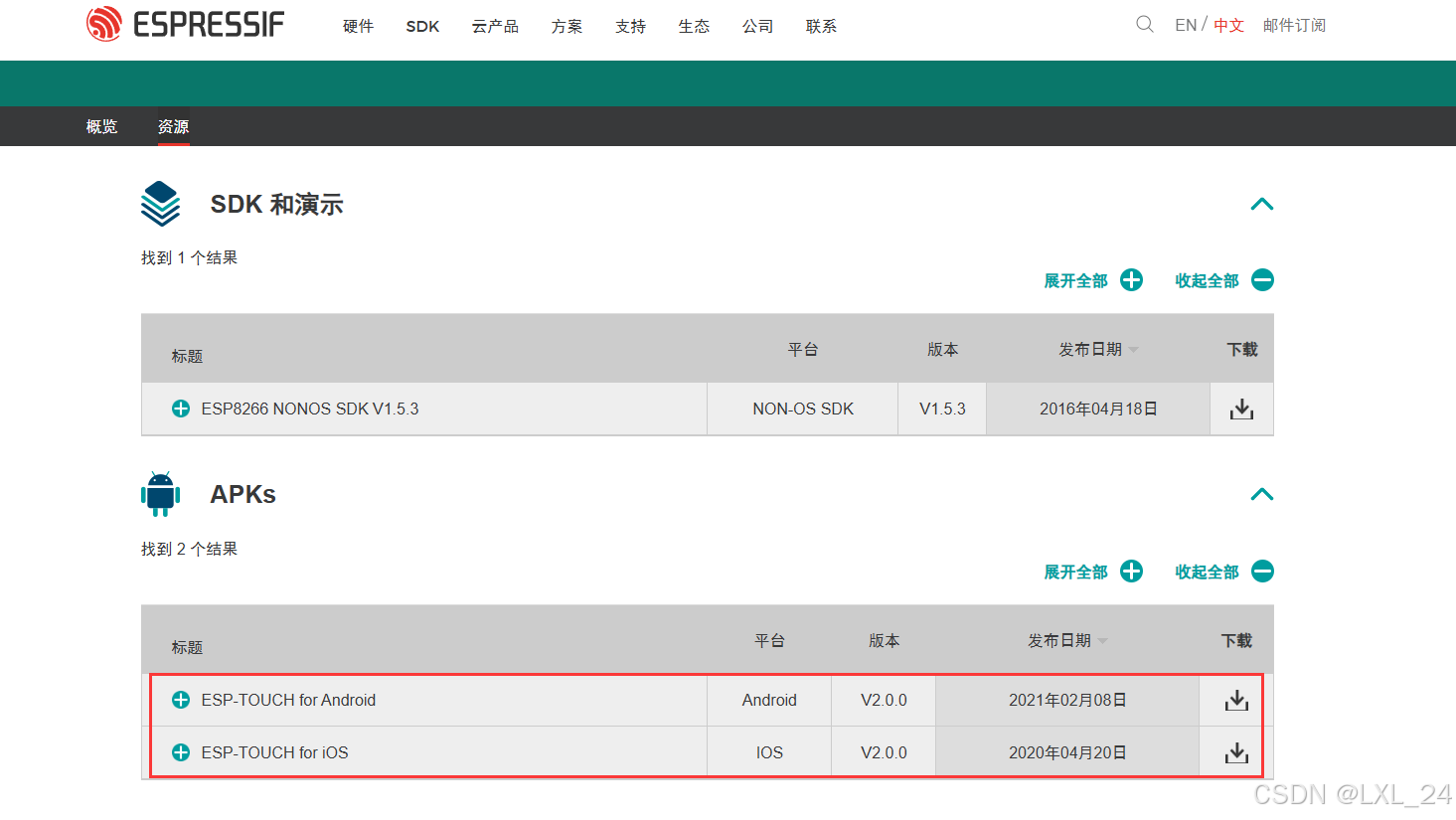The height and width of the screenshot is (820, 1456).
Task: Click the APKs heading
Action: [x=243, y=494]
